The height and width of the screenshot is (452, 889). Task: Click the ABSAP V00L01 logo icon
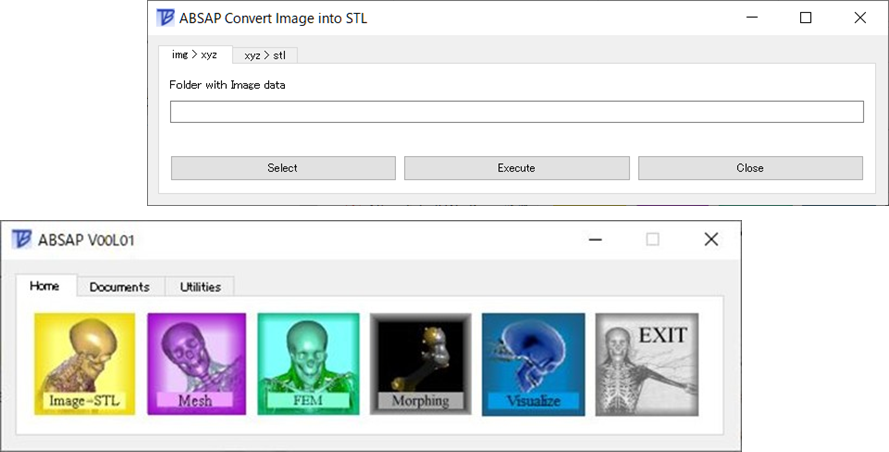pyautogui.click(x=22, y=239)
